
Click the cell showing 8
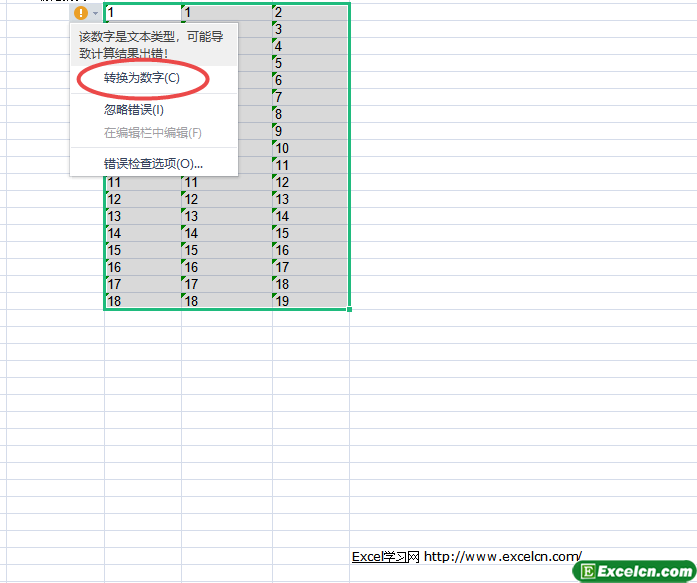(x=310, y=114)
